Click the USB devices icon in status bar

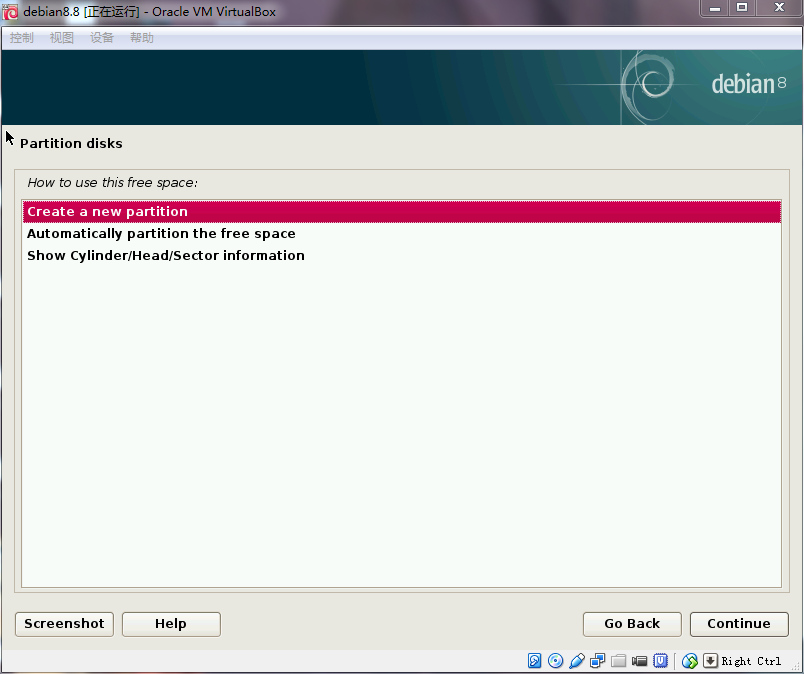point(577,661)
